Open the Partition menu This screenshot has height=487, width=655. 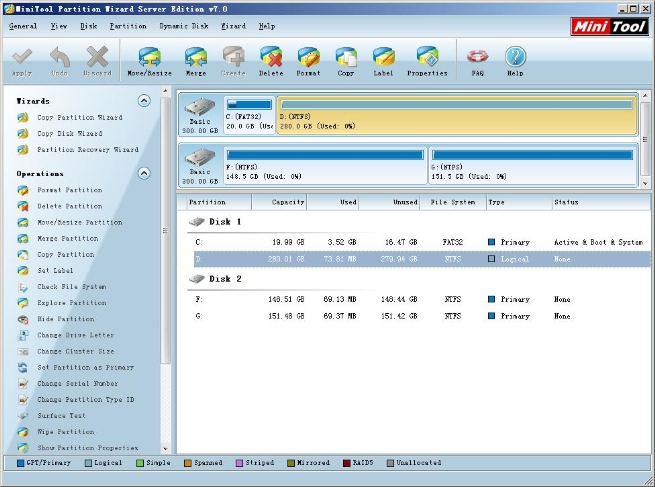128,26
